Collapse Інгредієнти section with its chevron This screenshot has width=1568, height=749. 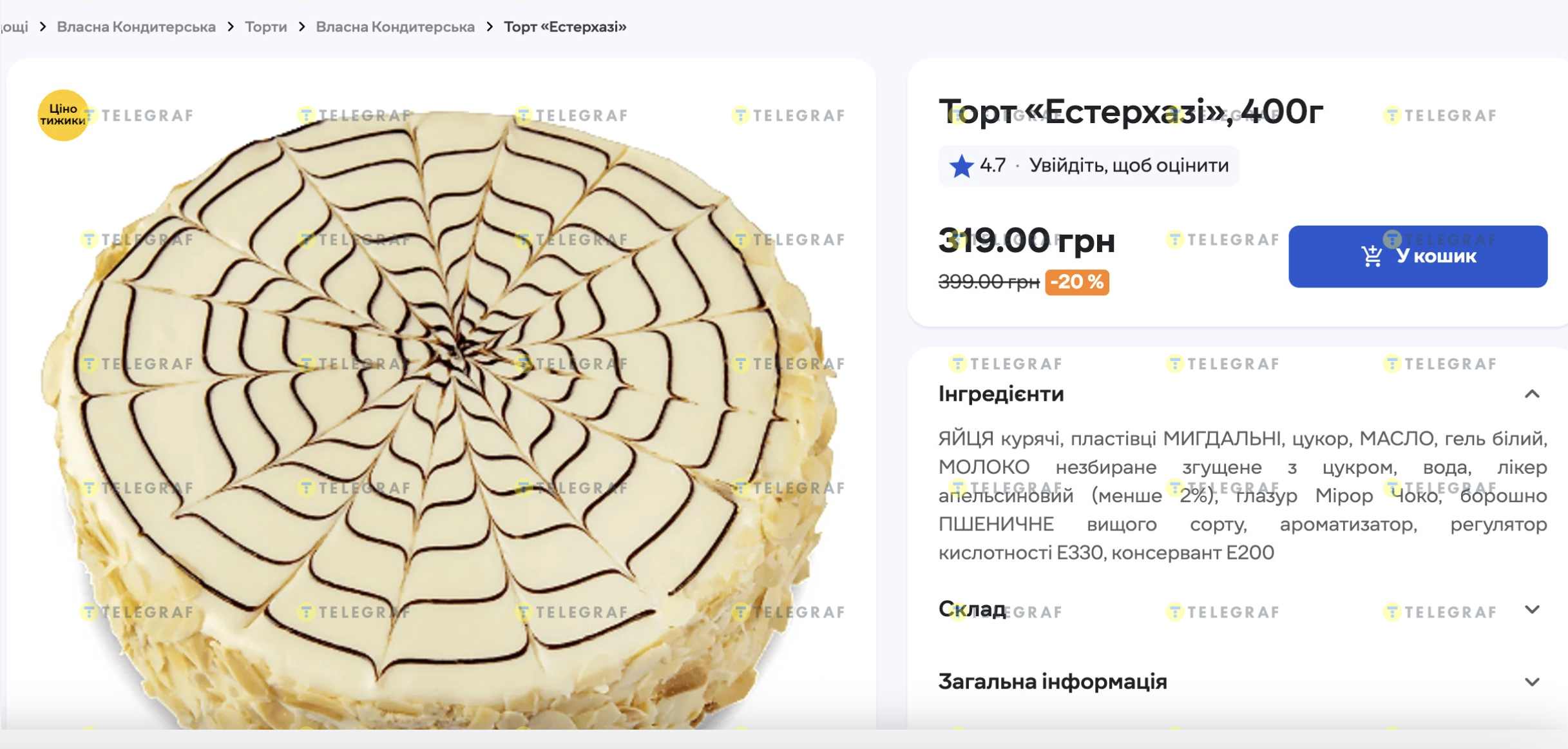tap(1532, 394)
